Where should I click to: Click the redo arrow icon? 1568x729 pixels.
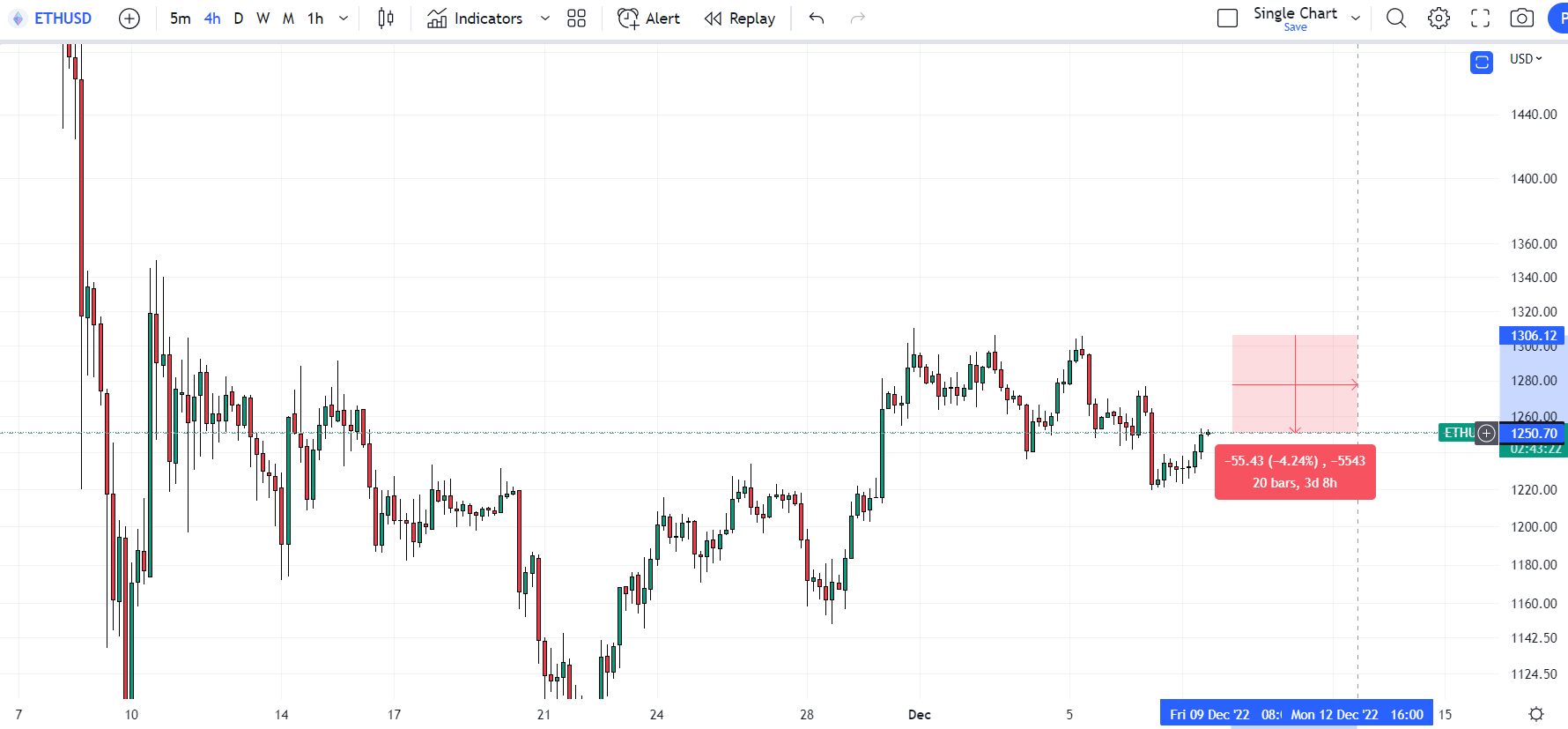pyautogui.click(x=857, y=19)
